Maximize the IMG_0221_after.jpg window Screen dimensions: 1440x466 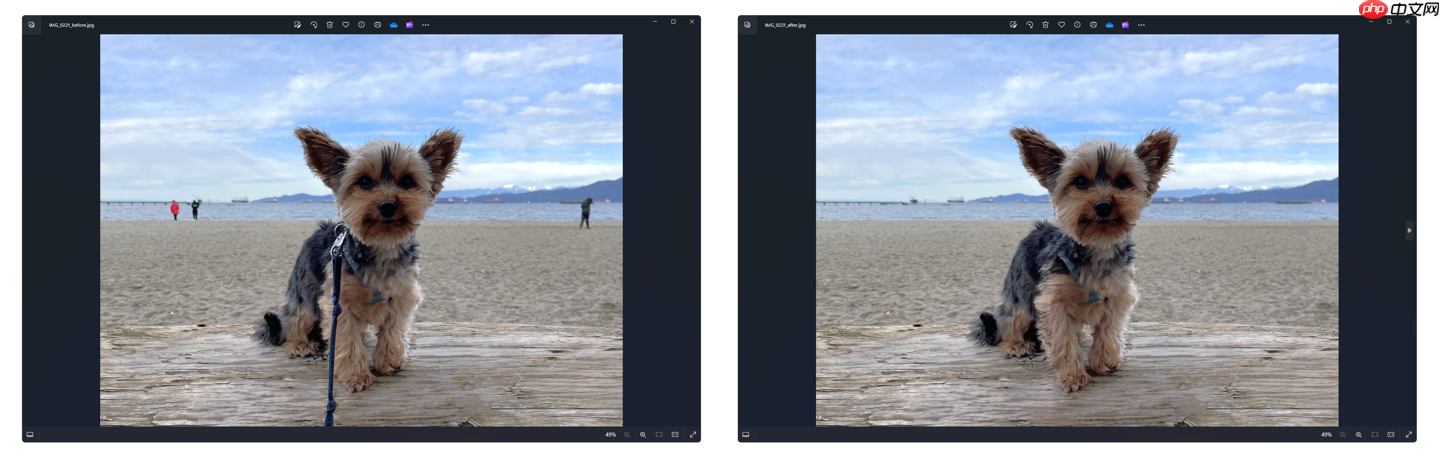(x=1389, y=21)
